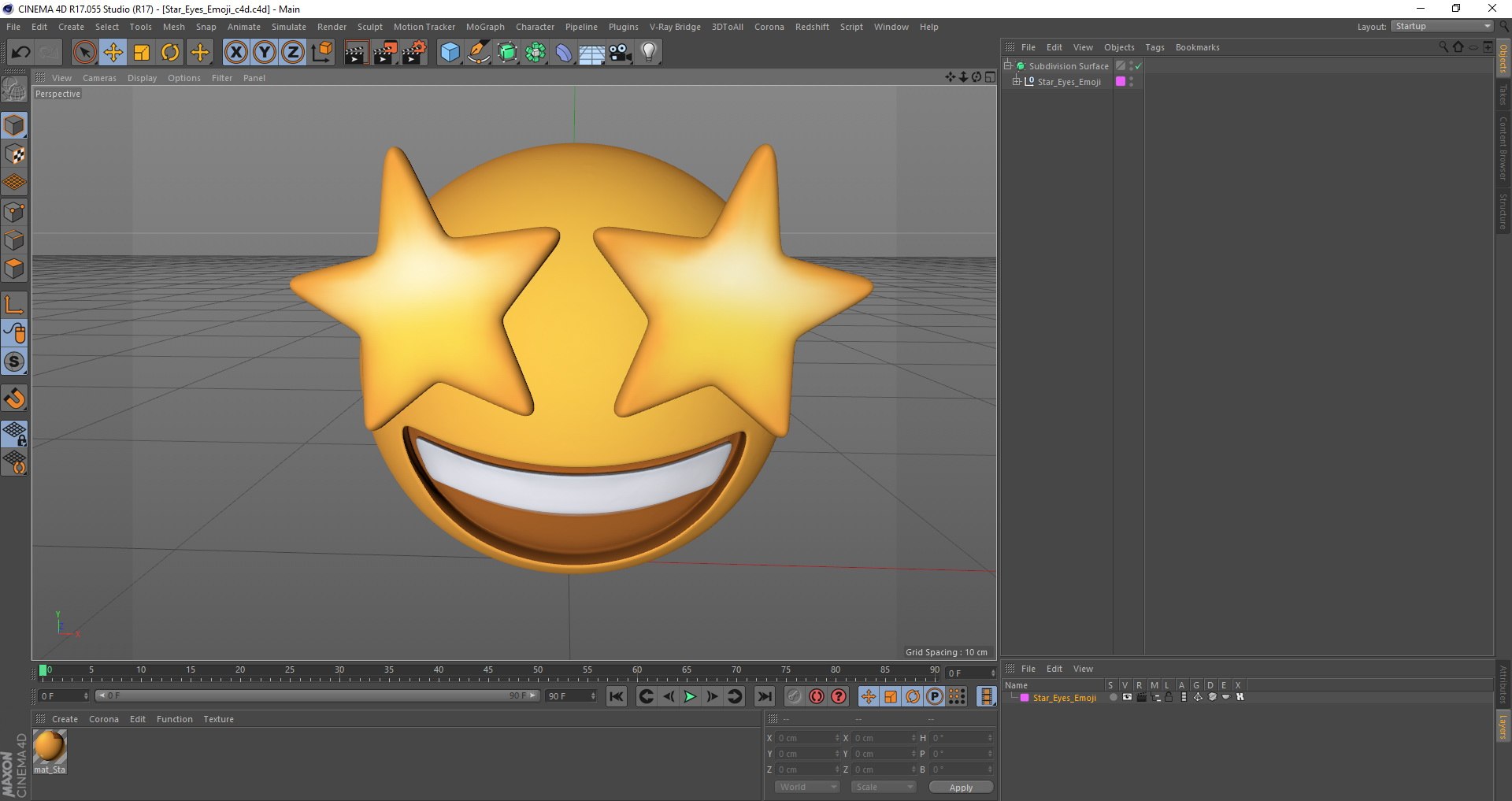Toggle Autokeying button
The height and width of the screenshot is (801, 1512).
(x=817, y=696)
